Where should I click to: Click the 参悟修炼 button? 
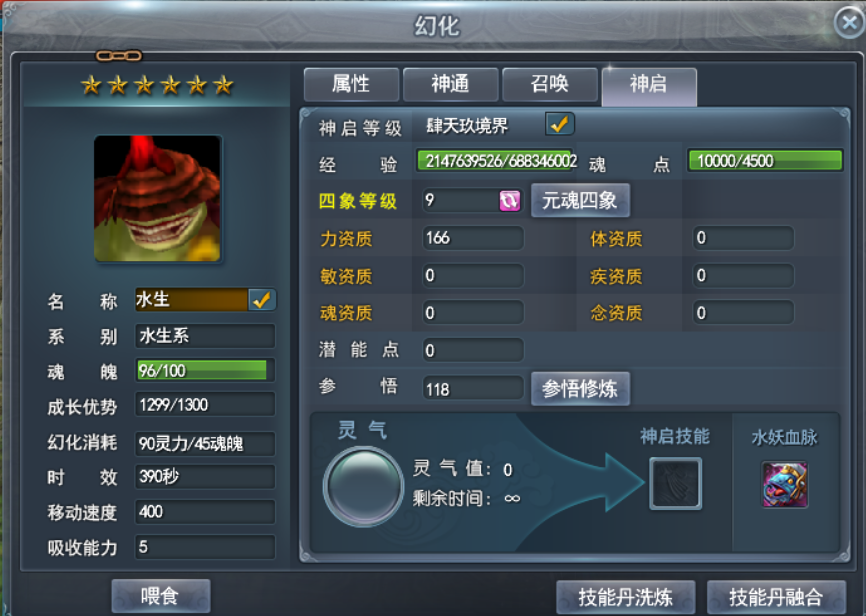coord(580,389)
